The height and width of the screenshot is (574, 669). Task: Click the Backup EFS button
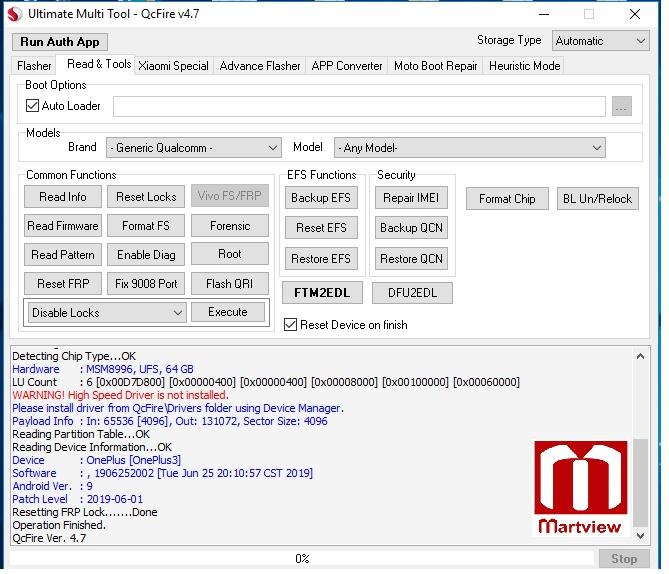[321, 198]
